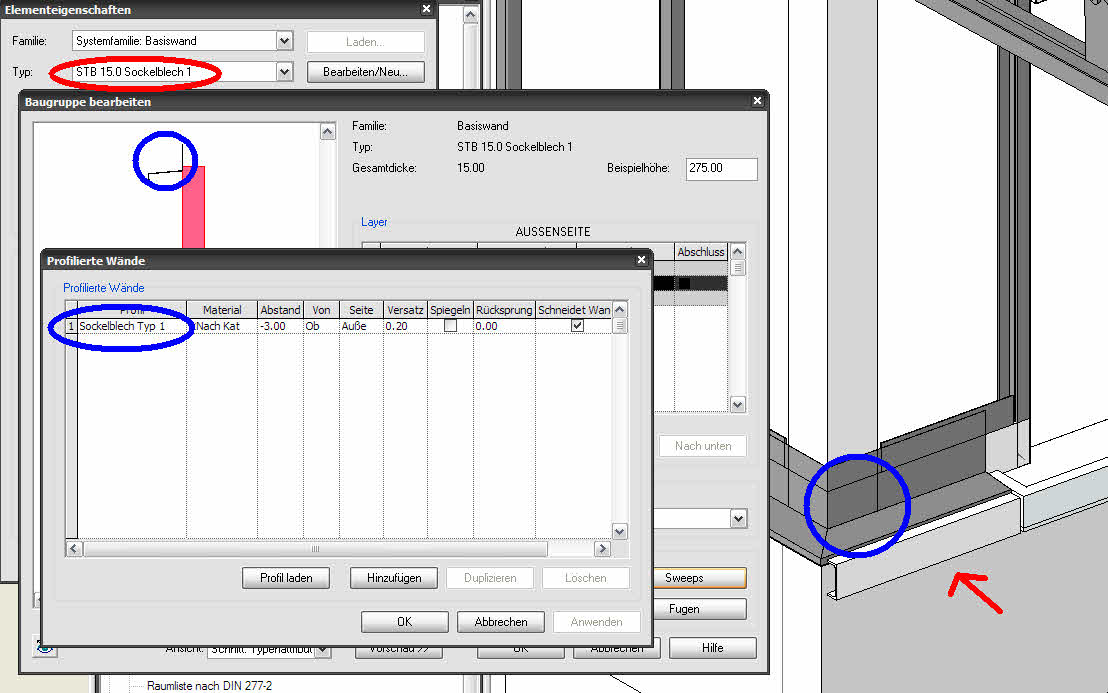Screen dimensions: 1108x693
Task: Select Raumliste nach DIN 277-2 in the tree
Action: point(209,685)
